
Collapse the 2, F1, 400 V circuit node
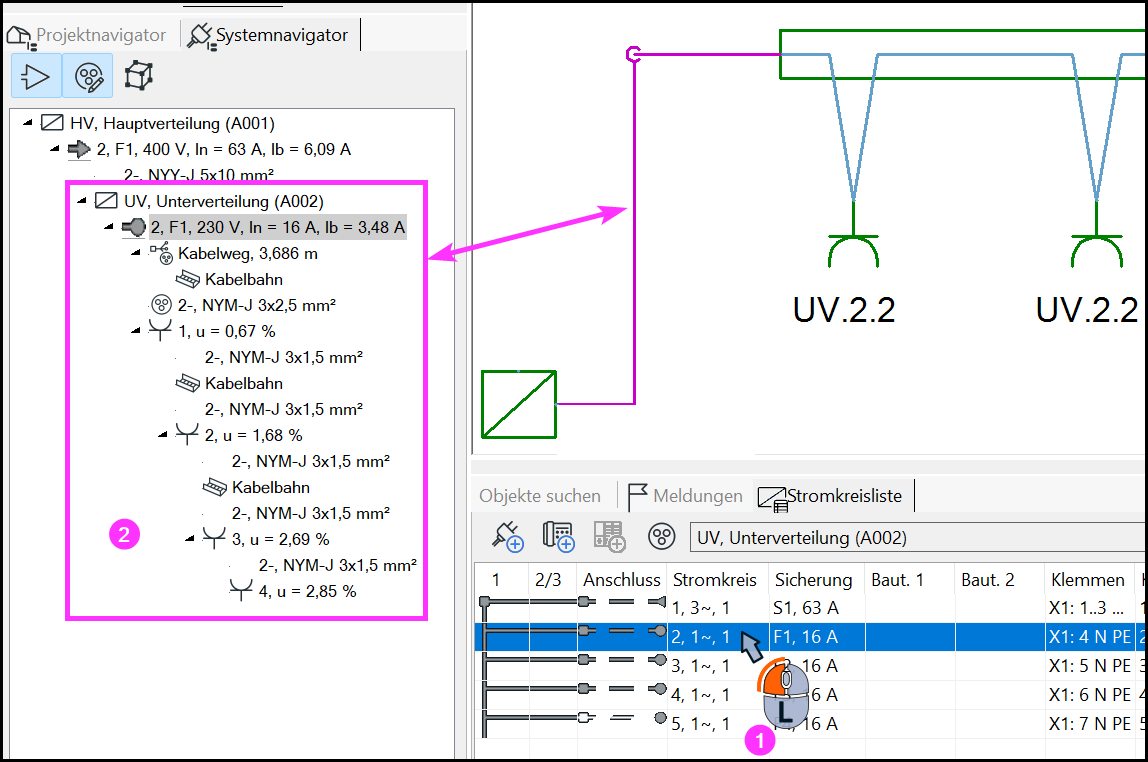pos(55,149)
